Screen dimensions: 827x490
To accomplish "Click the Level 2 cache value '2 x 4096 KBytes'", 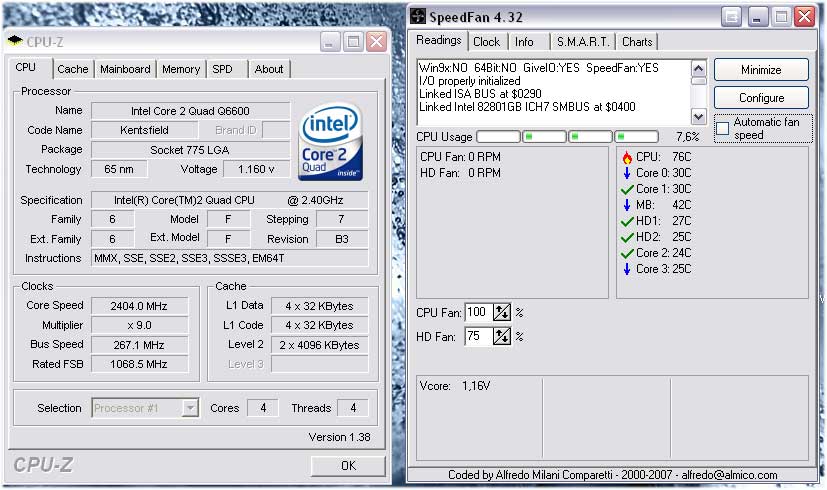I will coord(320,345).
